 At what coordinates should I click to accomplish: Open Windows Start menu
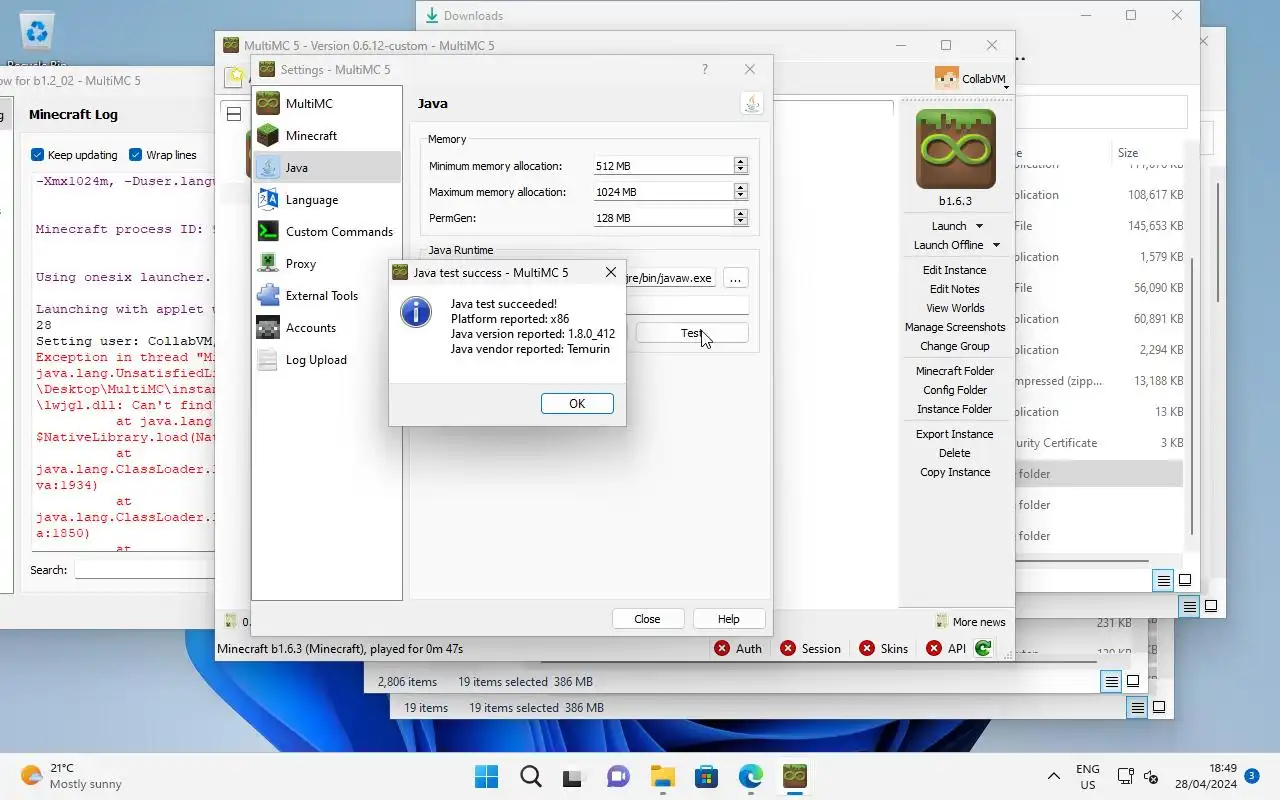(487, 776)
